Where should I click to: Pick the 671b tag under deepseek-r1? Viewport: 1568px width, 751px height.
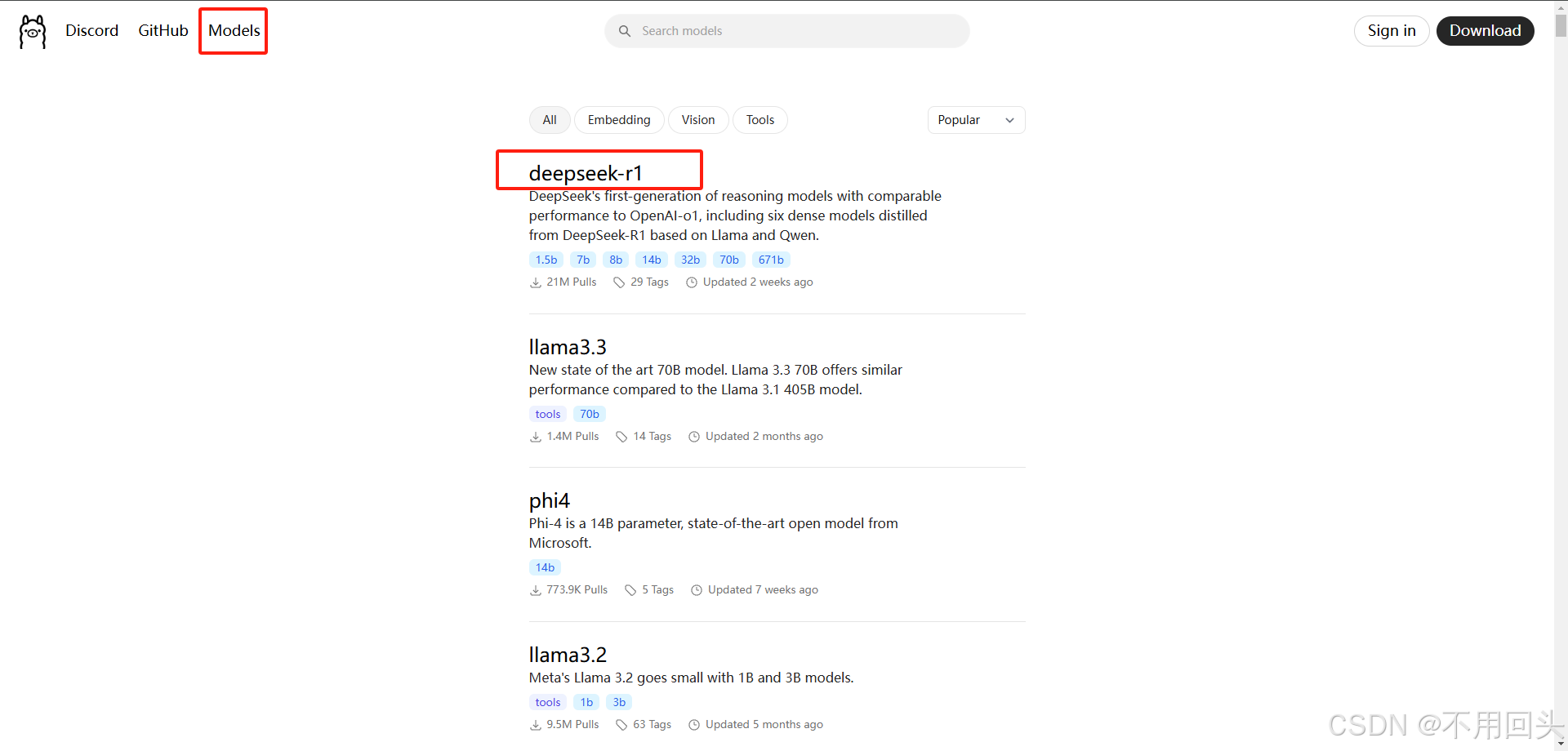click(x=771, y=260)
